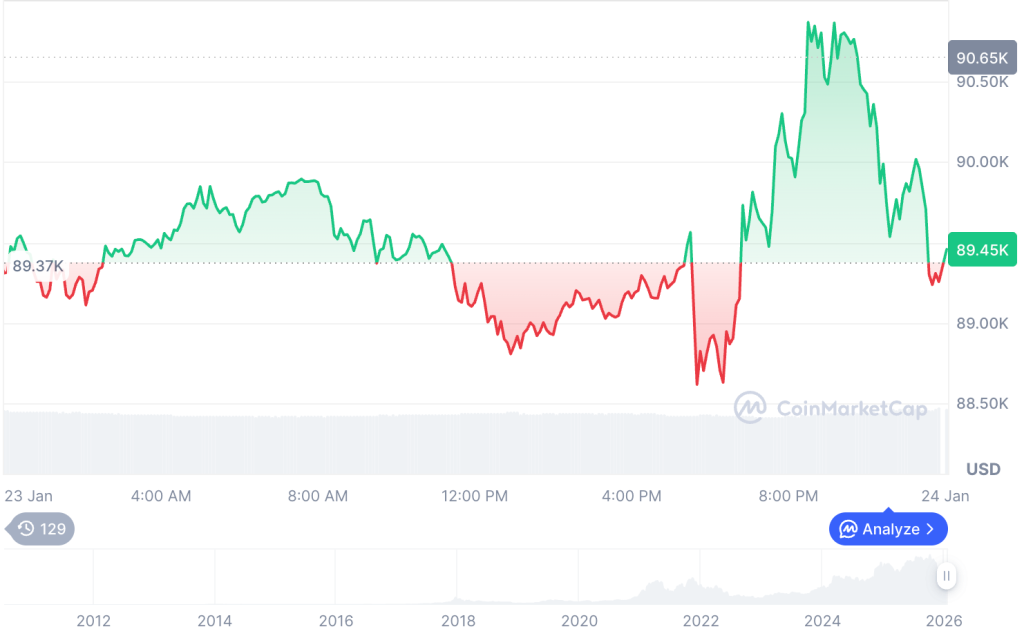
Task: Select 2012 on the bottom timeline
Action: 93,620
